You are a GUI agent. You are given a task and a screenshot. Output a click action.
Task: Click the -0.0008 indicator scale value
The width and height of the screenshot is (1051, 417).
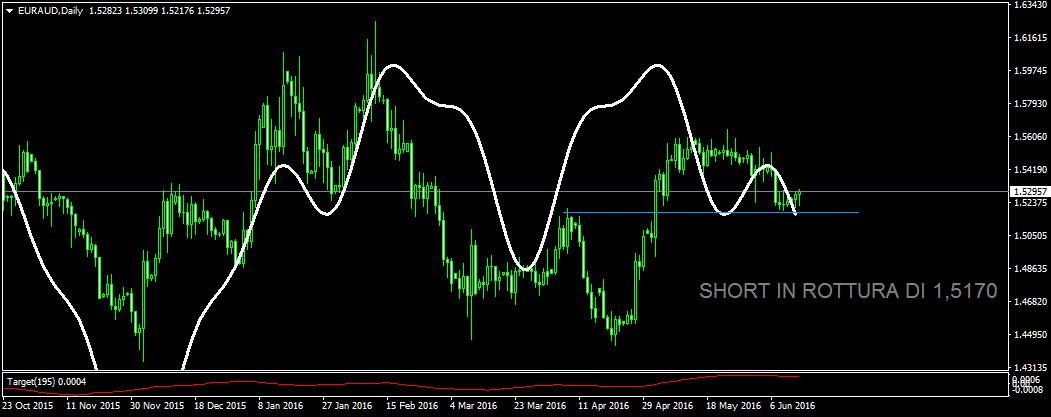pos(1029,388)
